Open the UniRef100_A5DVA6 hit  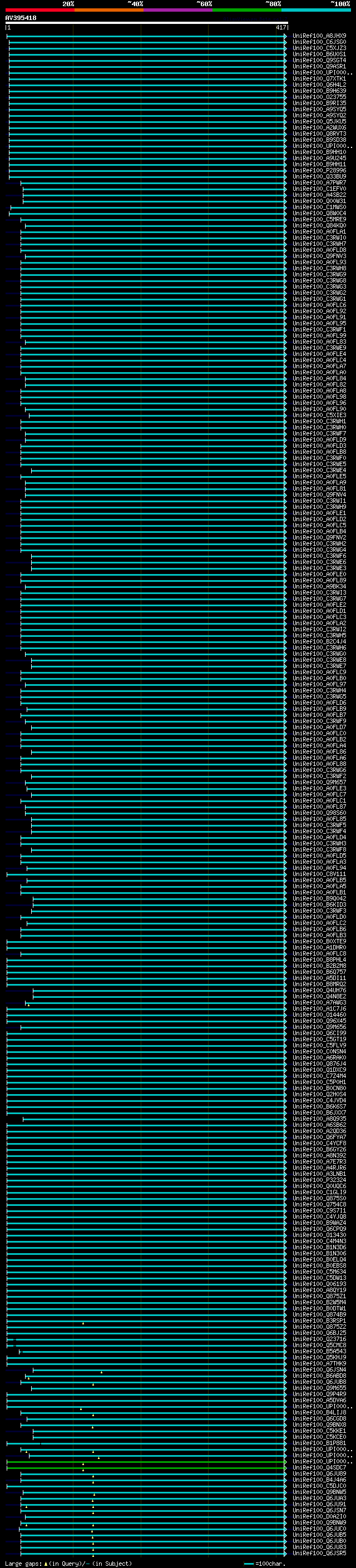pyautogui.click(x=319, y=1400)
